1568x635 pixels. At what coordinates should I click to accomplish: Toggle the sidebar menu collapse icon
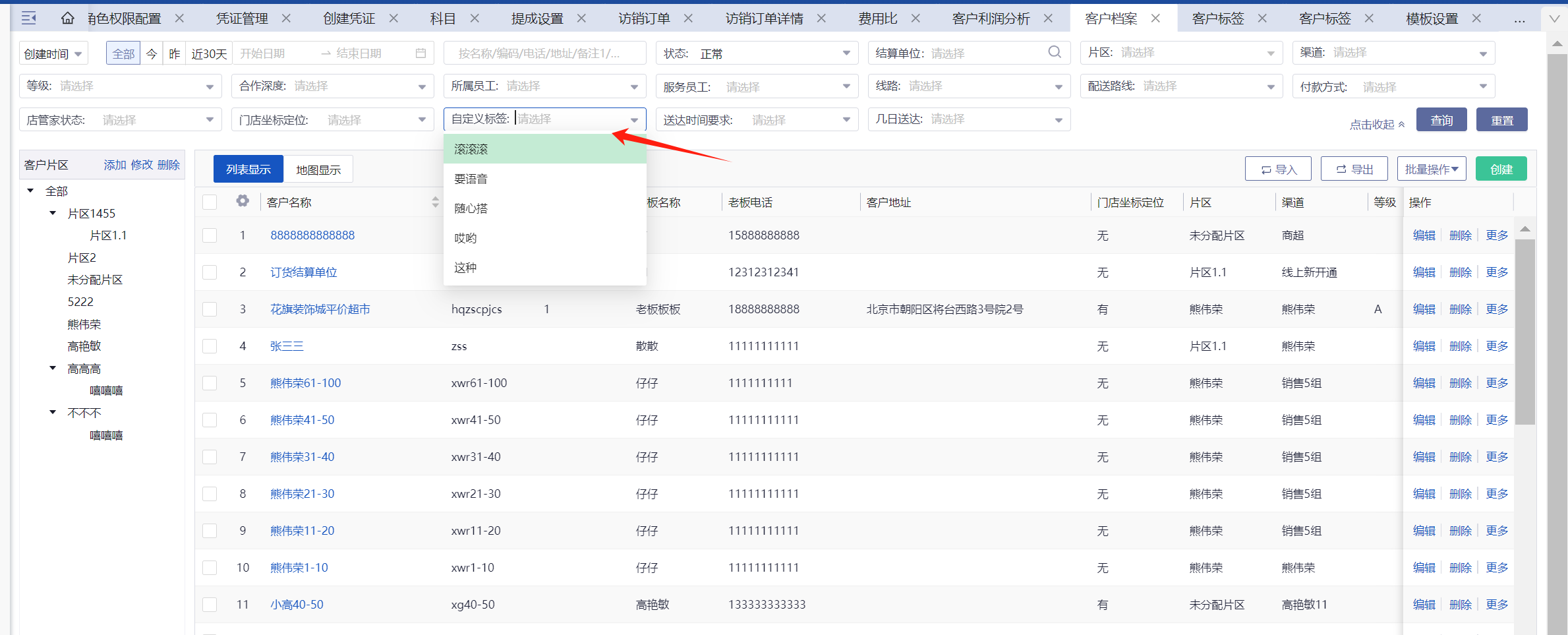point(28,18)
